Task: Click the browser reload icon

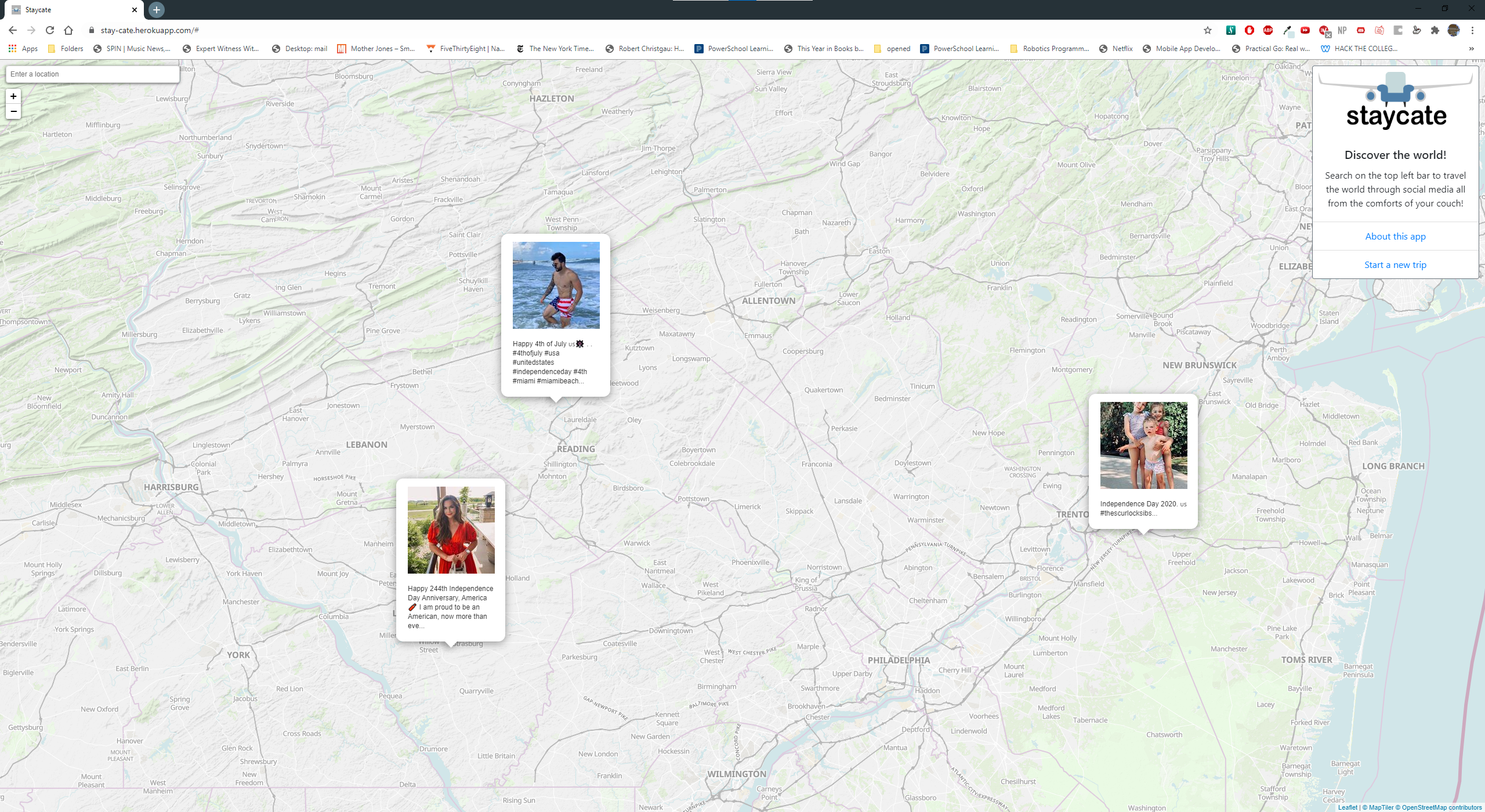Action: click(50, 30)
